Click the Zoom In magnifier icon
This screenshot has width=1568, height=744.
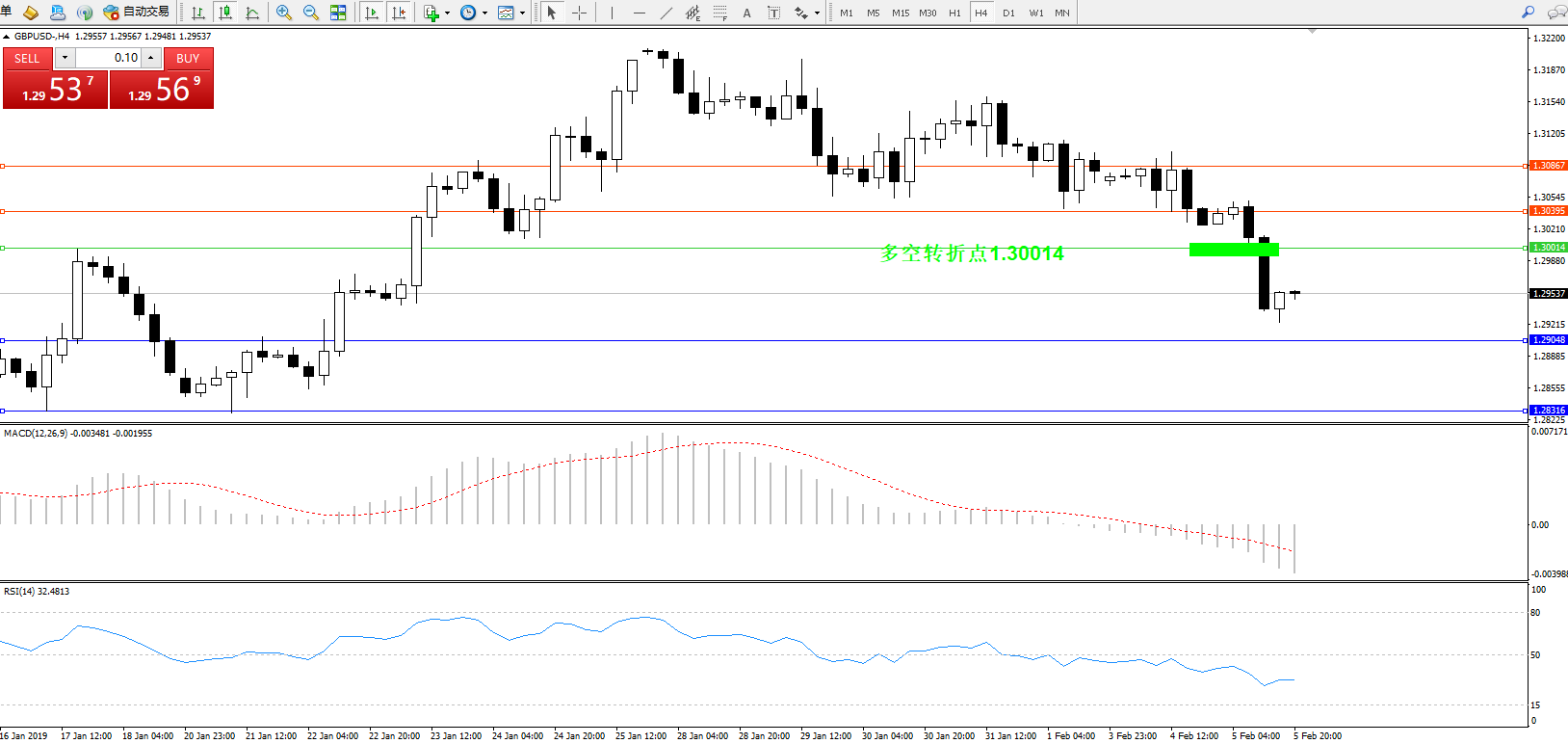(283, 13)
